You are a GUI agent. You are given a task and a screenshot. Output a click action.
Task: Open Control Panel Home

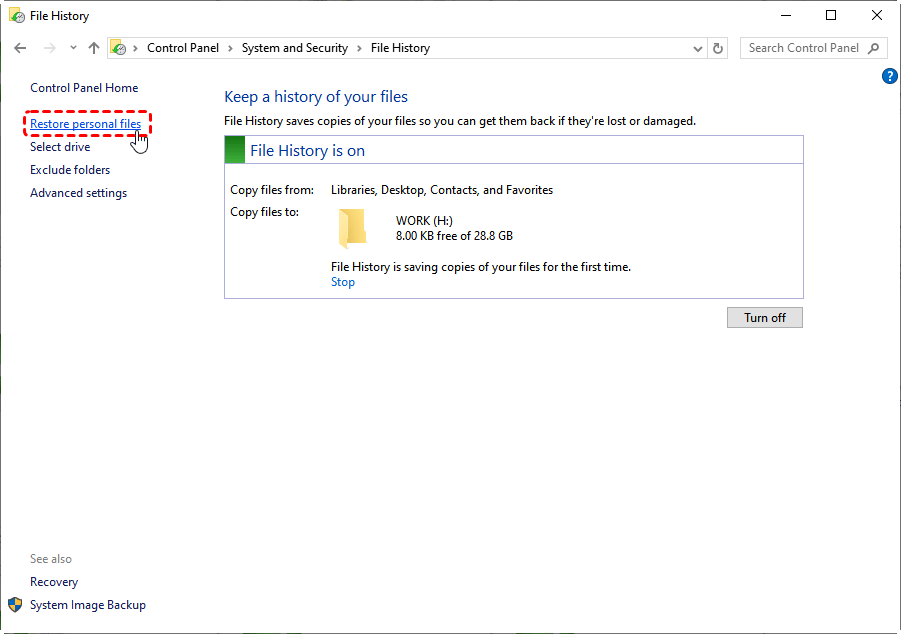[84, 88]
